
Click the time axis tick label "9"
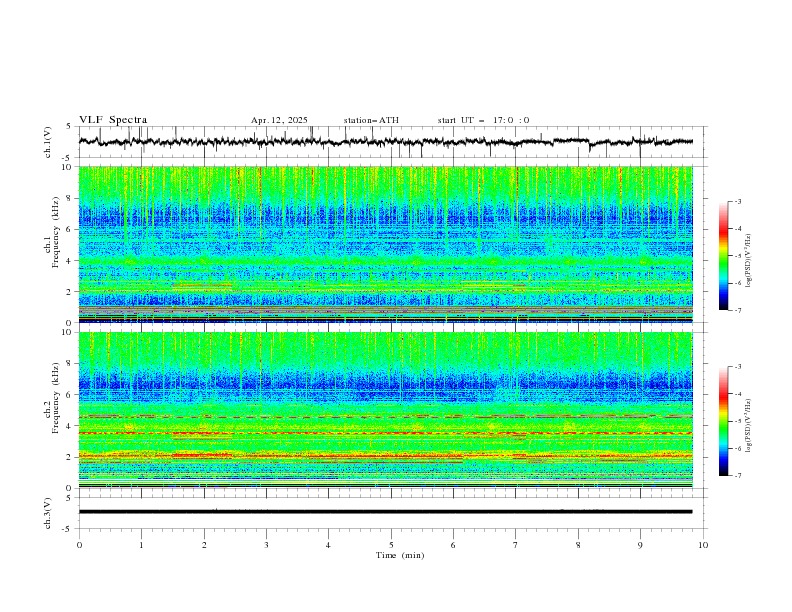point(640,545)
